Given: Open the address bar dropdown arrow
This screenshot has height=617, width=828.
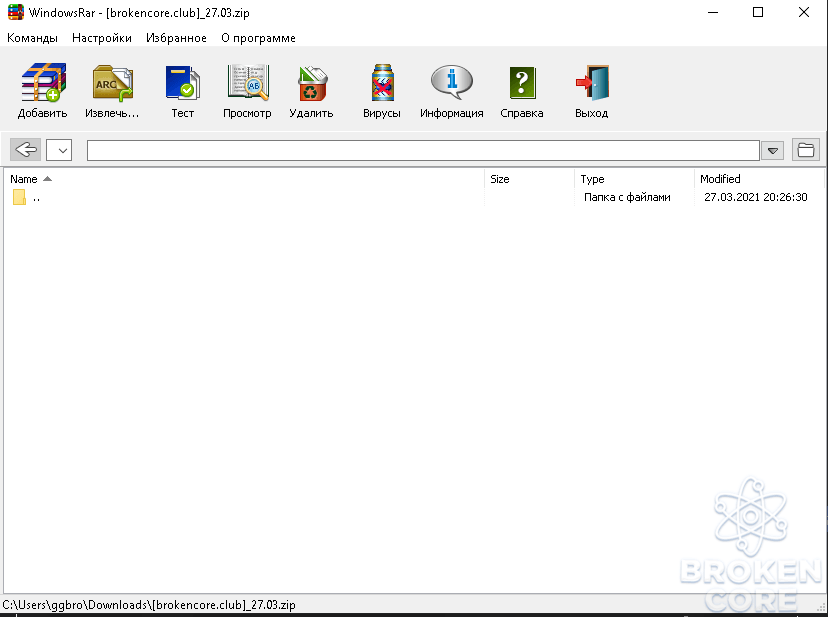Looking at the screenshot, I should [772, 151].
